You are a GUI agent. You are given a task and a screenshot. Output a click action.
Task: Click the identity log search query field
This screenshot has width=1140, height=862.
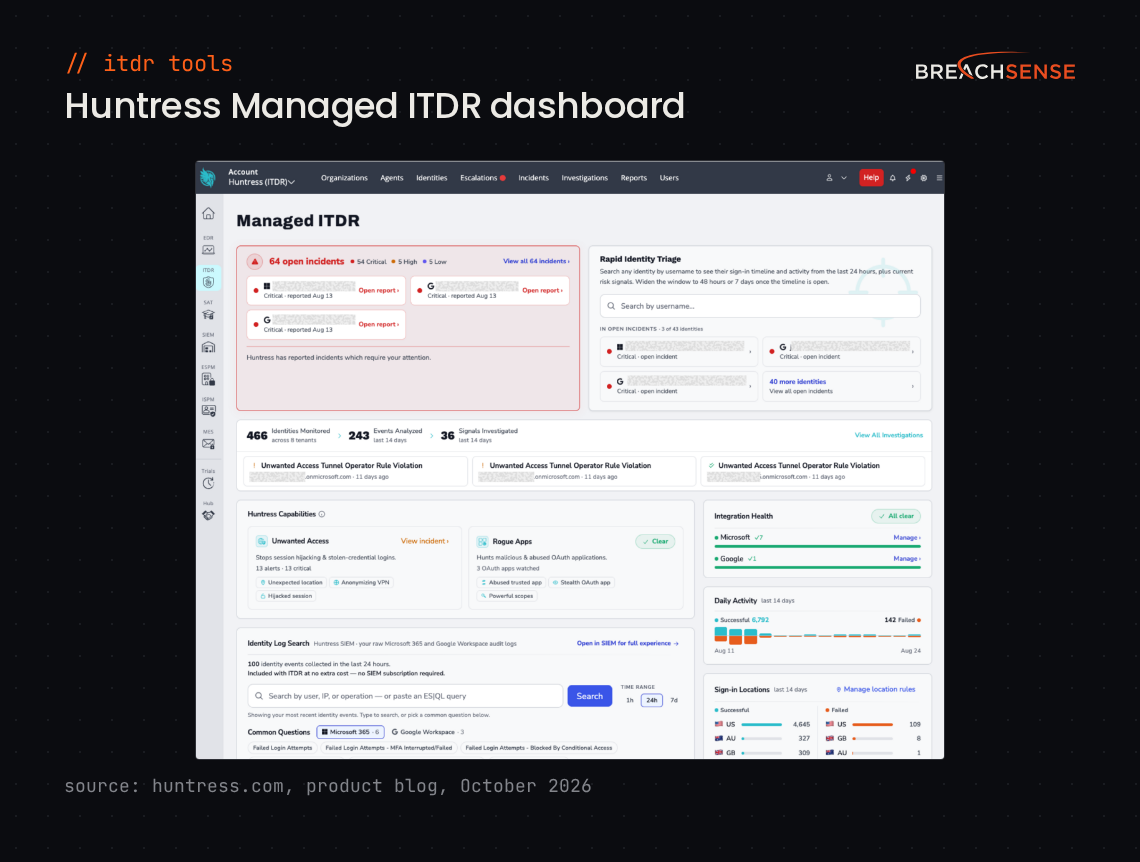coord(405,696)
